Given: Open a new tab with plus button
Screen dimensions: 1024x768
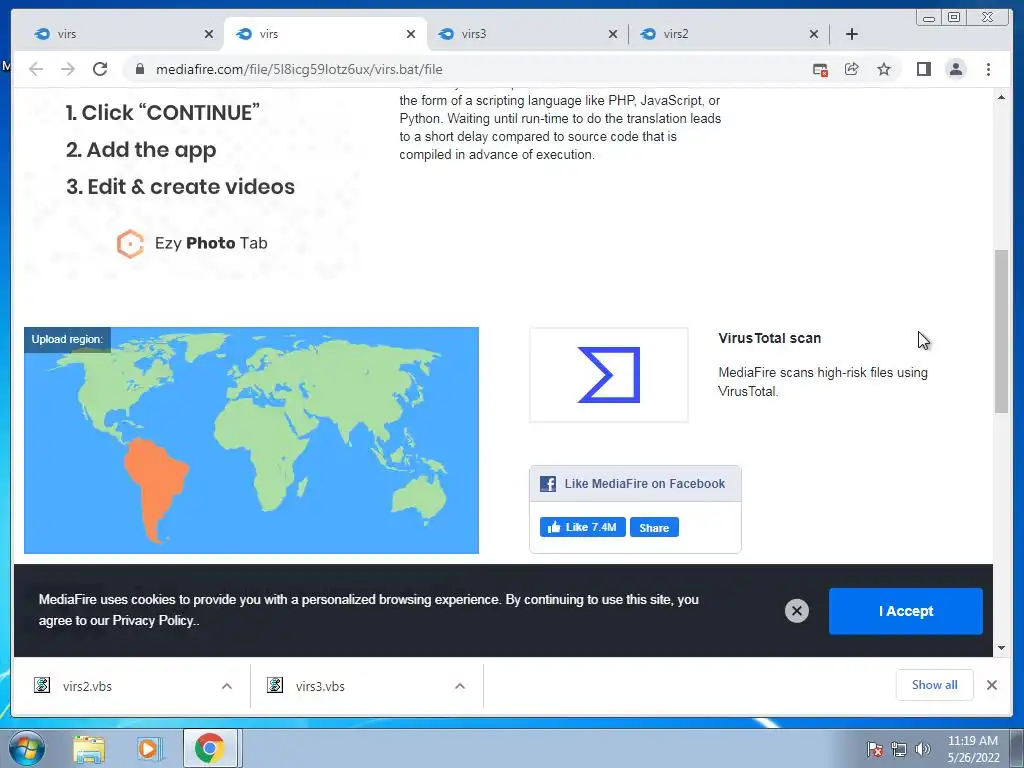Looking at the screenshot, I should (852, 34).
